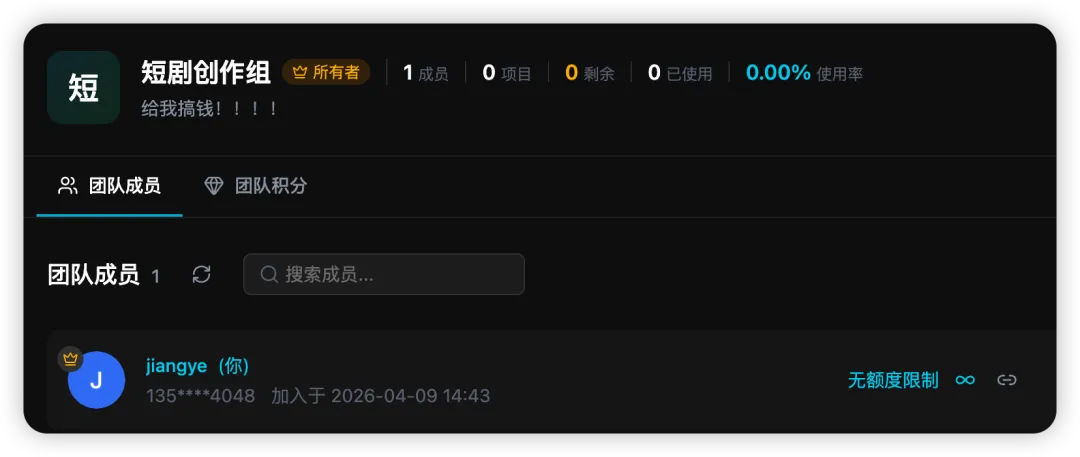Click the 无额度限制 quota link
1080x457 pixels.
click(x=893, y=380)
